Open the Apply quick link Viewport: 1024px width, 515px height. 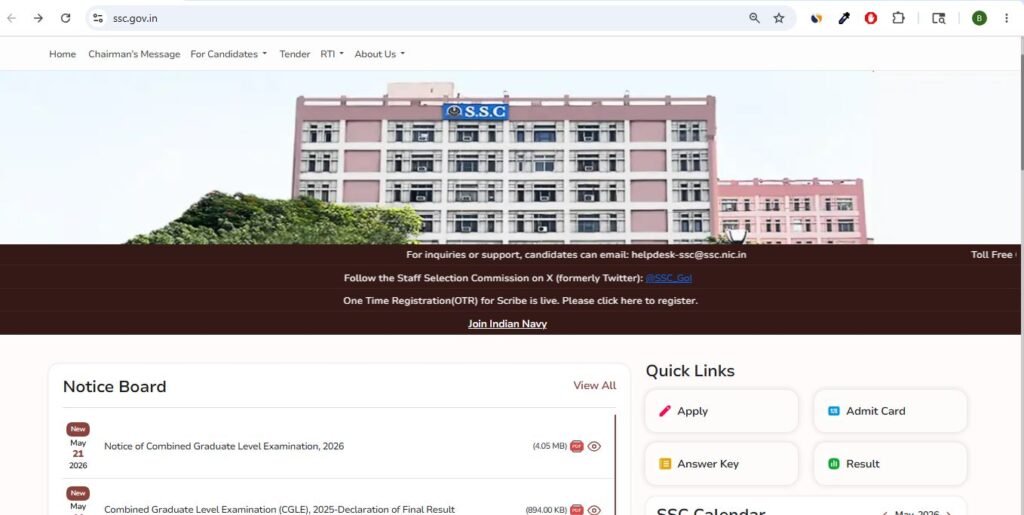pos(721,411)
